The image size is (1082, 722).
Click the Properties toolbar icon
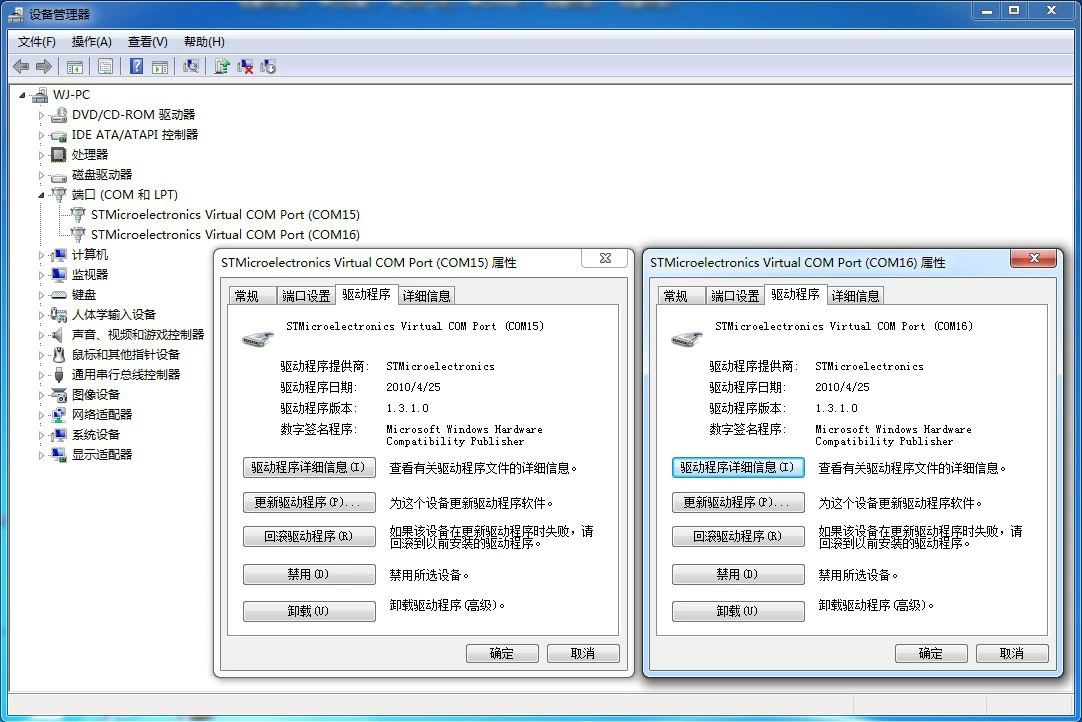[105, 66]
